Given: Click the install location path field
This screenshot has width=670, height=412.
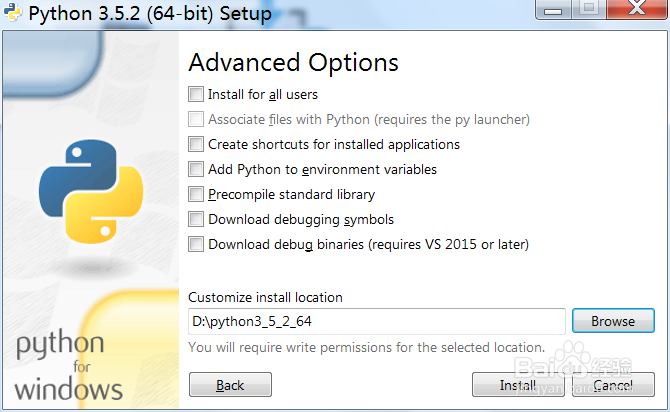Looking at the screenshot, I should coord(376,321).
